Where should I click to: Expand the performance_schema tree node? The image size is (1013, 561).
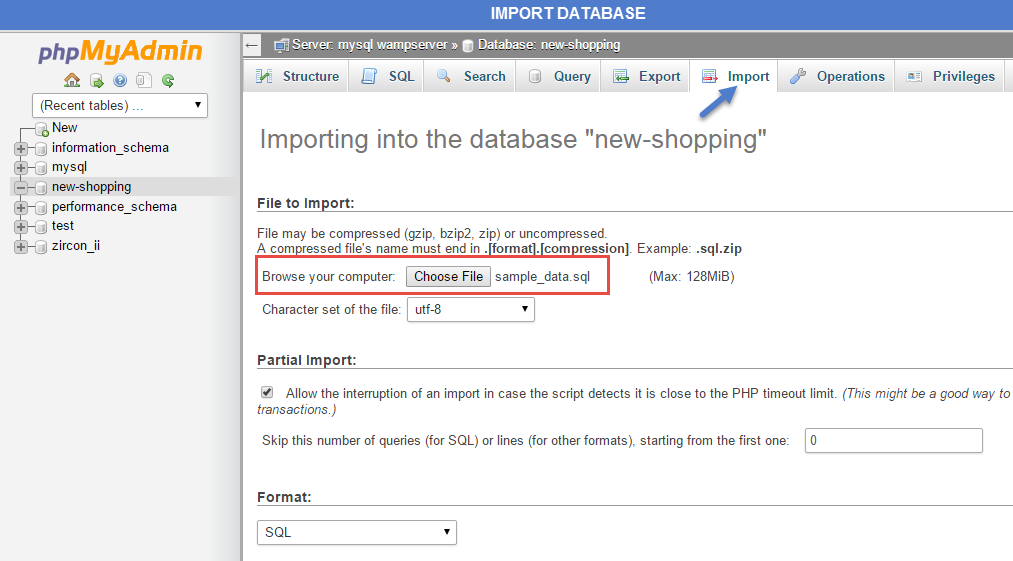[x=21, y=207]
